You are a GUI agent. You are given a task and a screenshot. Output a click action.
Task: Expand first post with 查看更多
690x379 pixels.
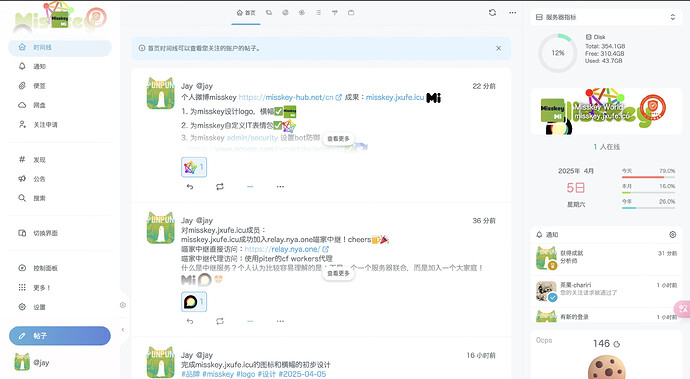338,139
